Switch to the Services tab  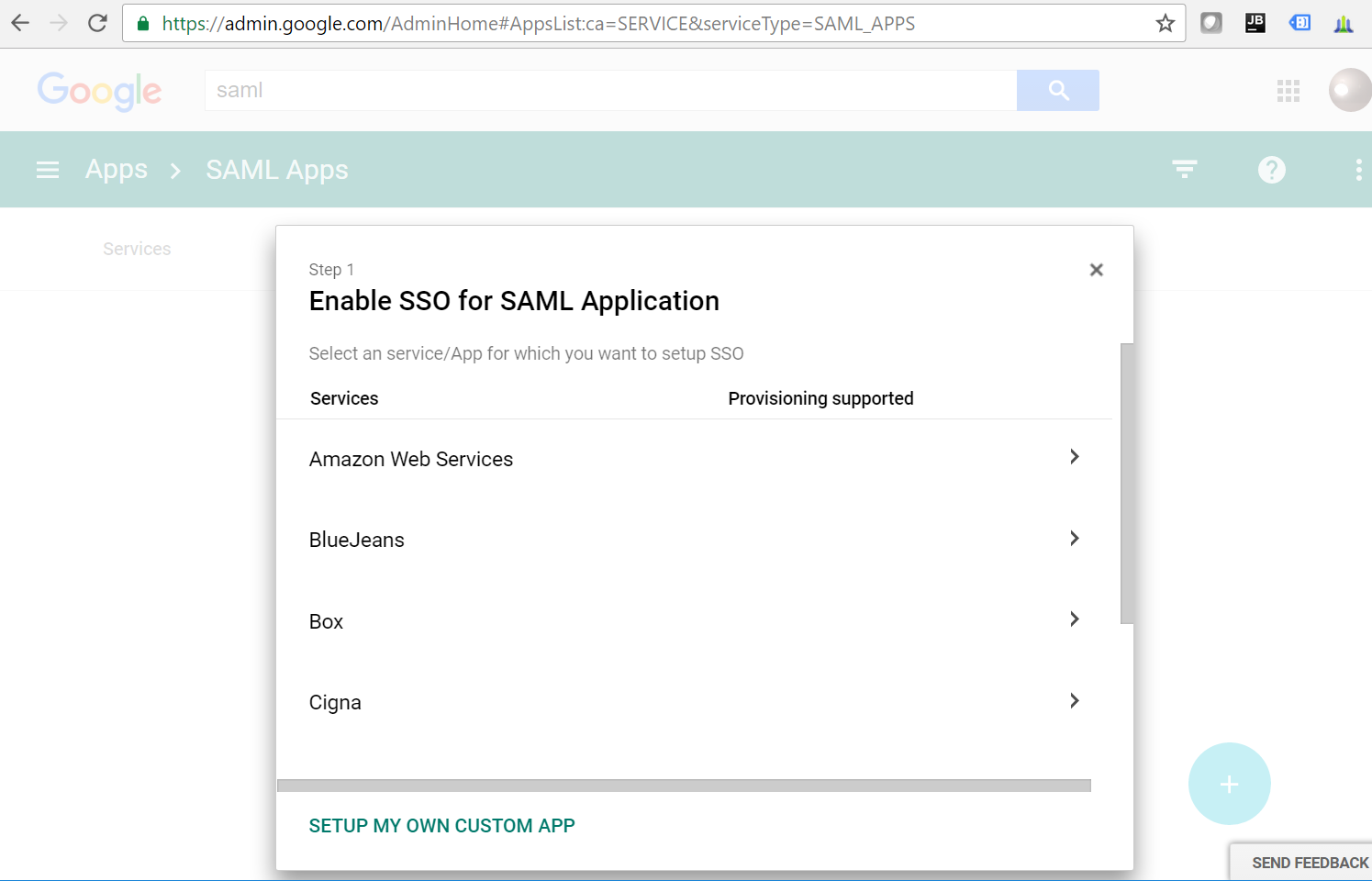137,248
